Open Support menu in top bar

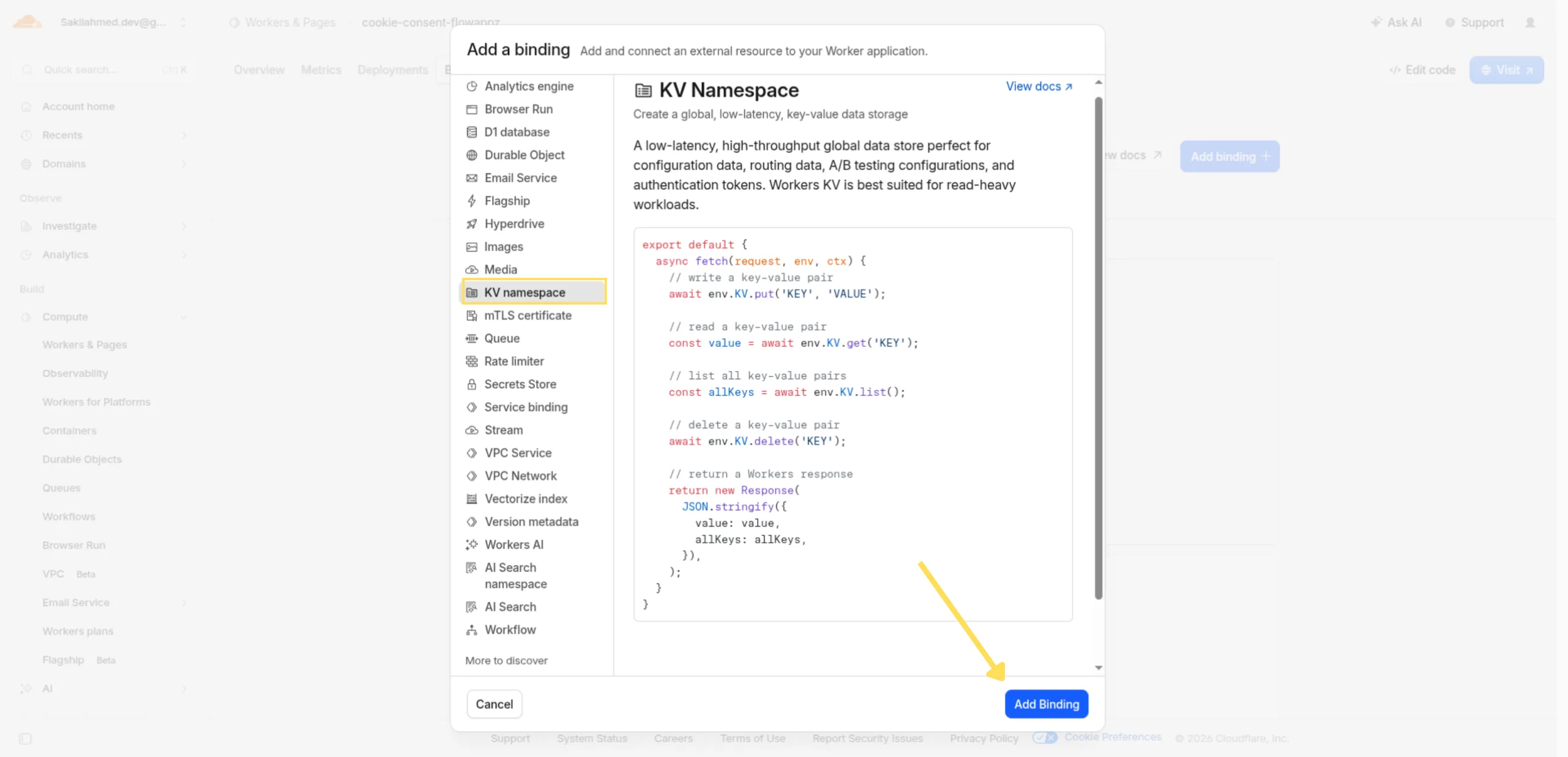click(x=1474, y=23)
